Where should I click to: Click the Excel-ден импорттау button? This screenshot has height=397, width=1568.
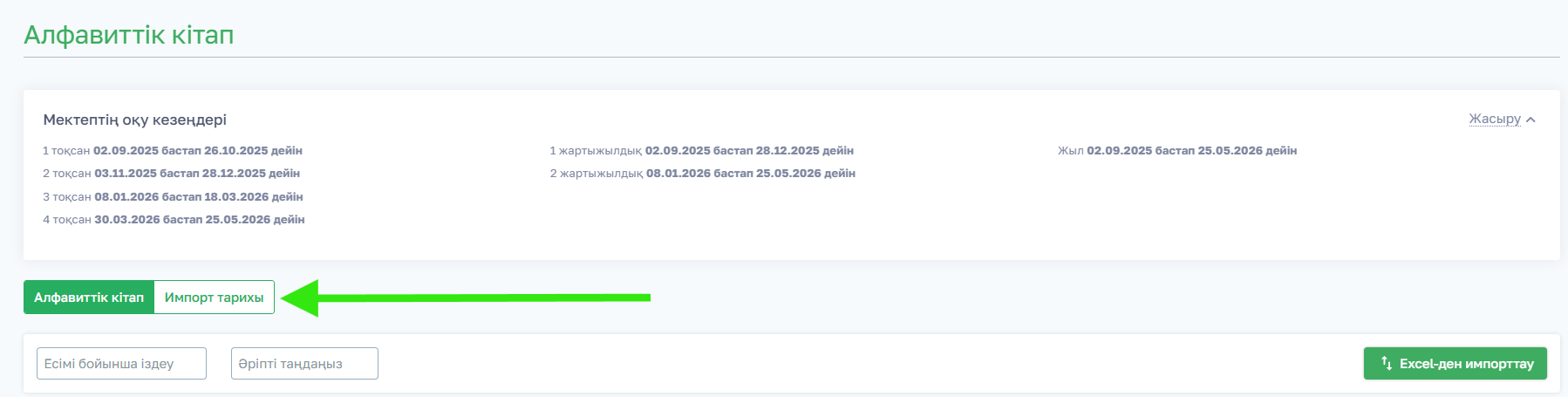pos(1456,364)
